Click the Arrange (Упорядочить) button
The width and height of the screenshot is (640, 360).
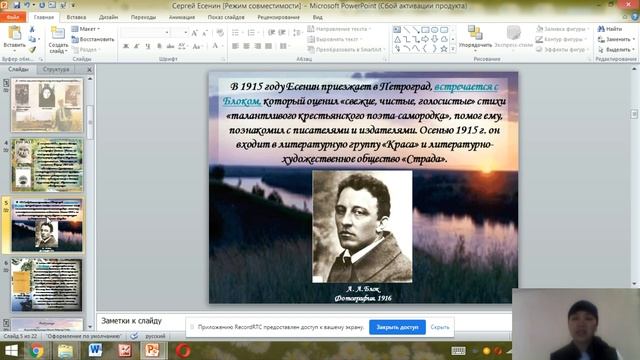(475, 38)
